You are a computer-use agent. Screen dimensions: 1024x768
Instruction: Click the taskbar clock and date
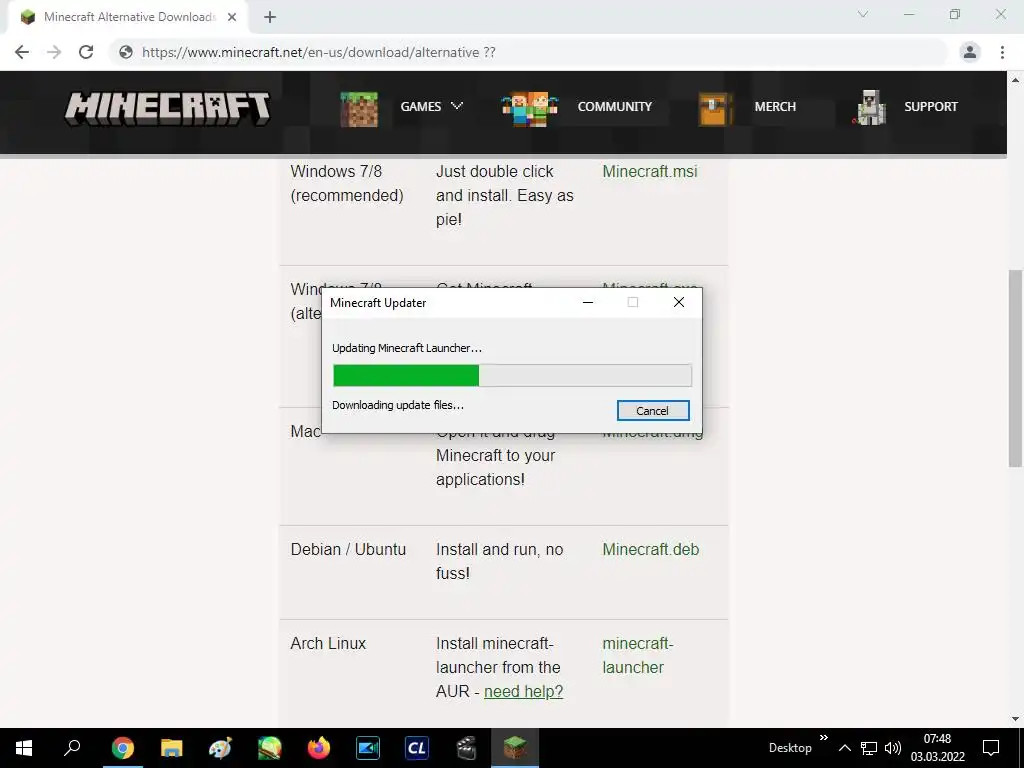coord(938,748)
